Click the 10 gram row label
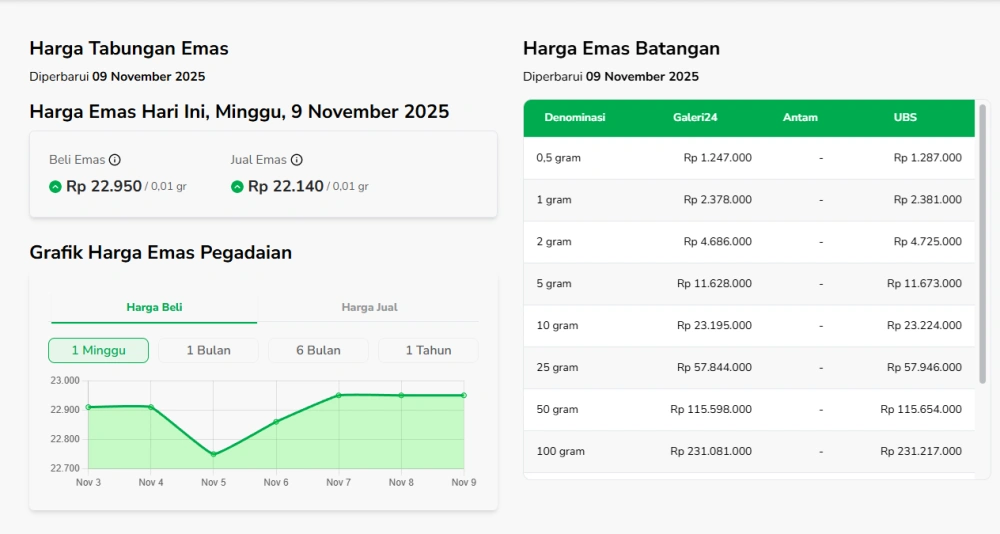 pyautogui.click(x=557, y=325)
